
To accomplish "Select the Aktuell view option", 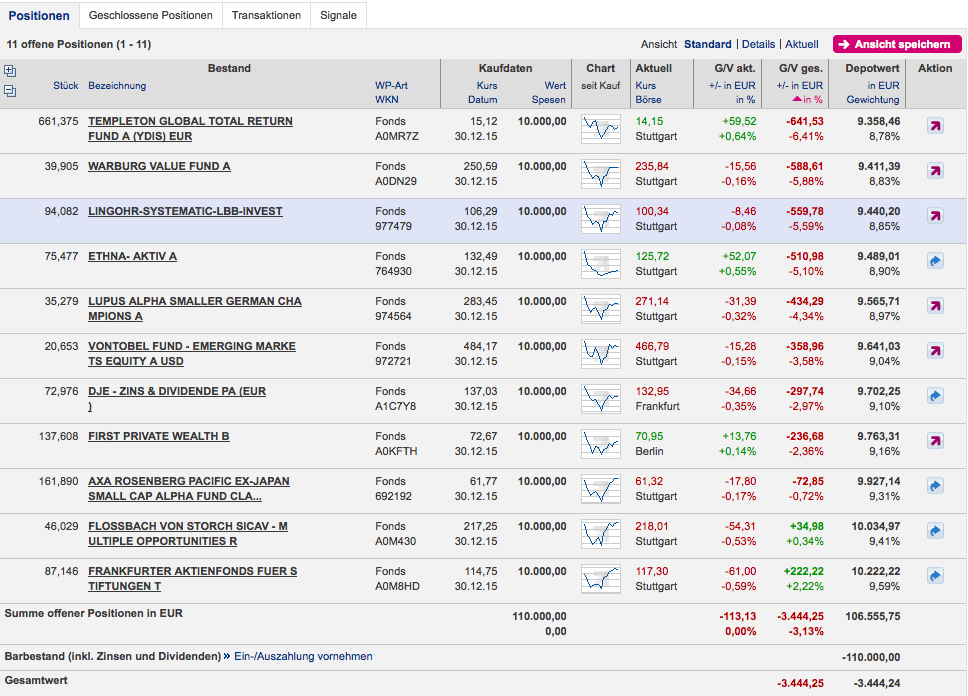I will pos(801,44).
